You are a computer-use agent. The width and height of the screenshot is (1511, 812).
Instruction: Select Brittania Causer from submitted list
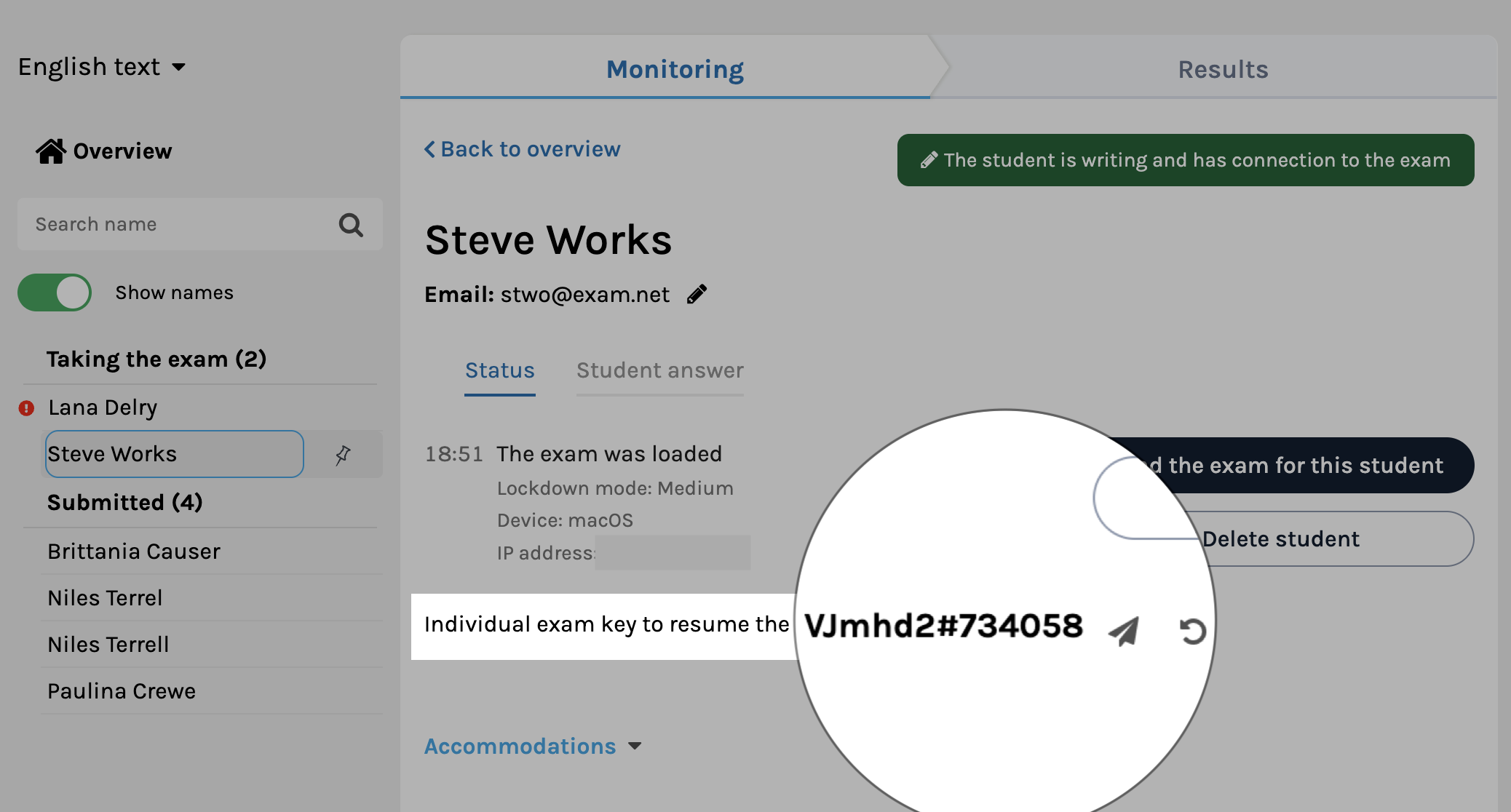[134, 552]
